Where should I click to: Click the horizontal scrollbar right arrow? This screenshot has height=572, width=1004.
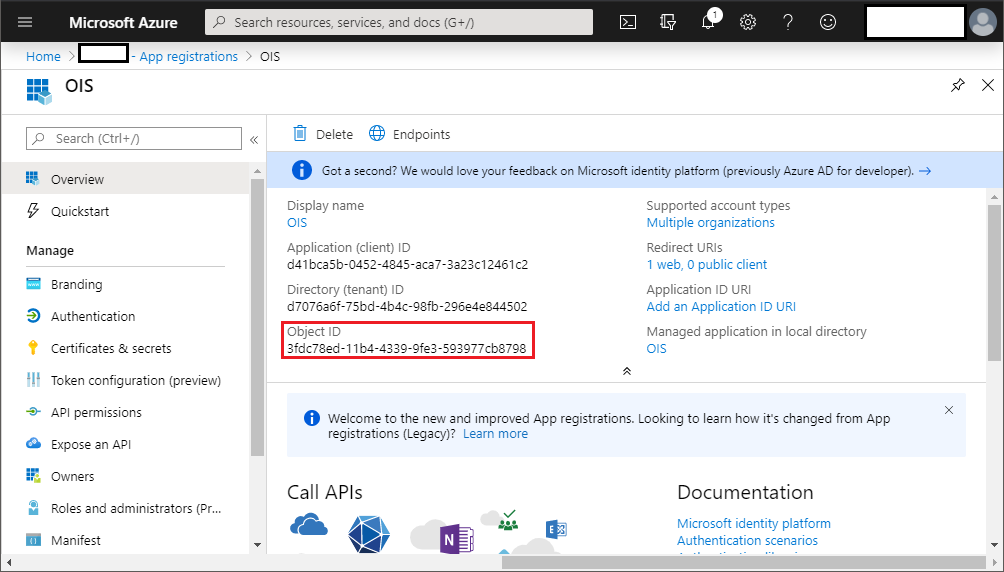click(x=994, y=562)
